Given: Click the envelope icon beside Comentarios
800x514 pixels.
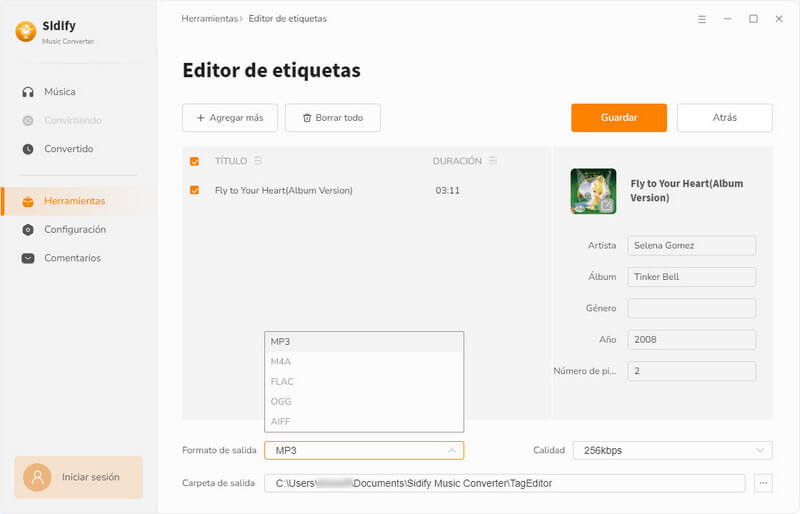Looking at the screenshot, I should 28,258.
